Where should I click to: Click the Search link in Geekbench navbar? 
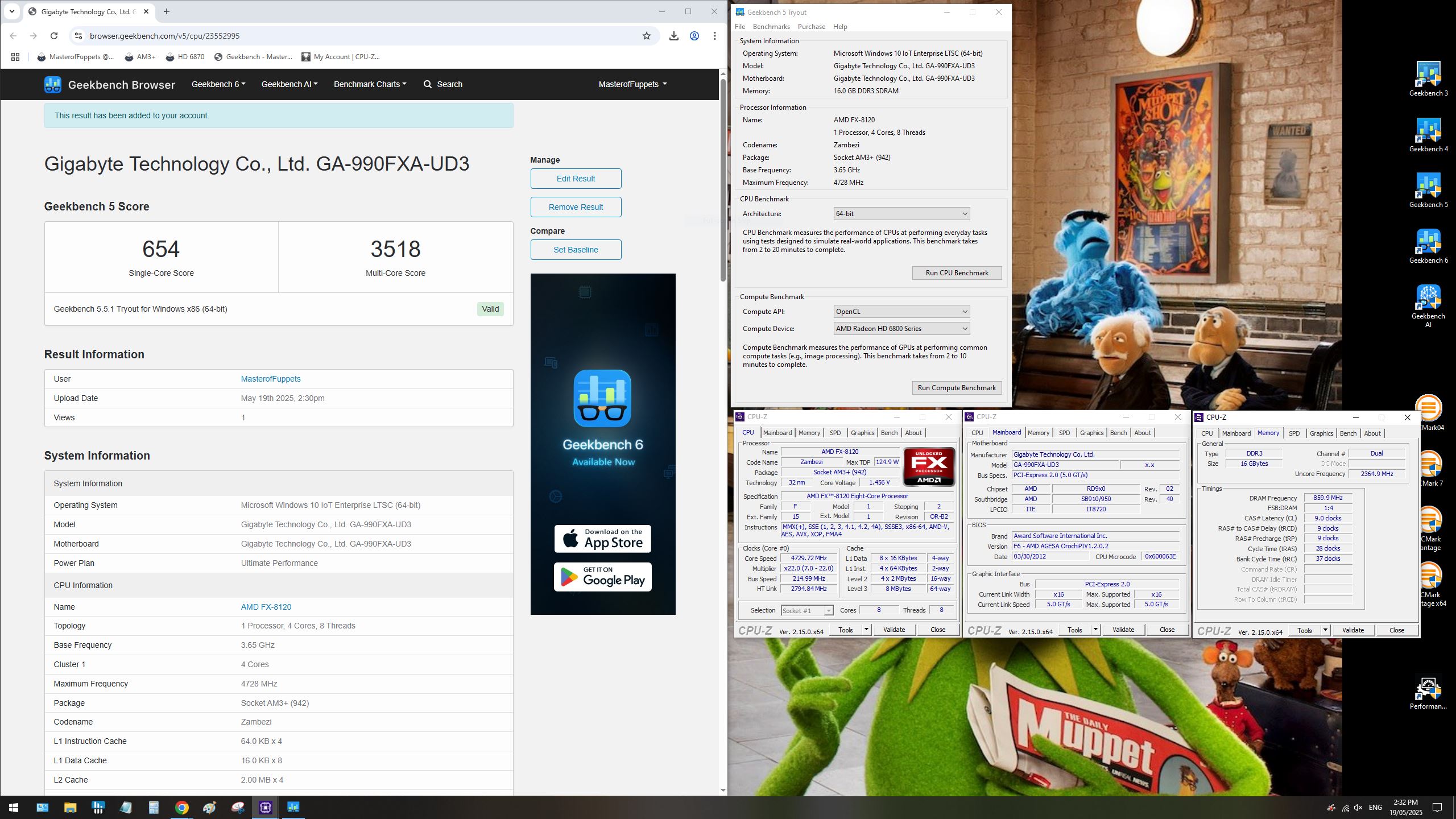click(x=443, y=84)
